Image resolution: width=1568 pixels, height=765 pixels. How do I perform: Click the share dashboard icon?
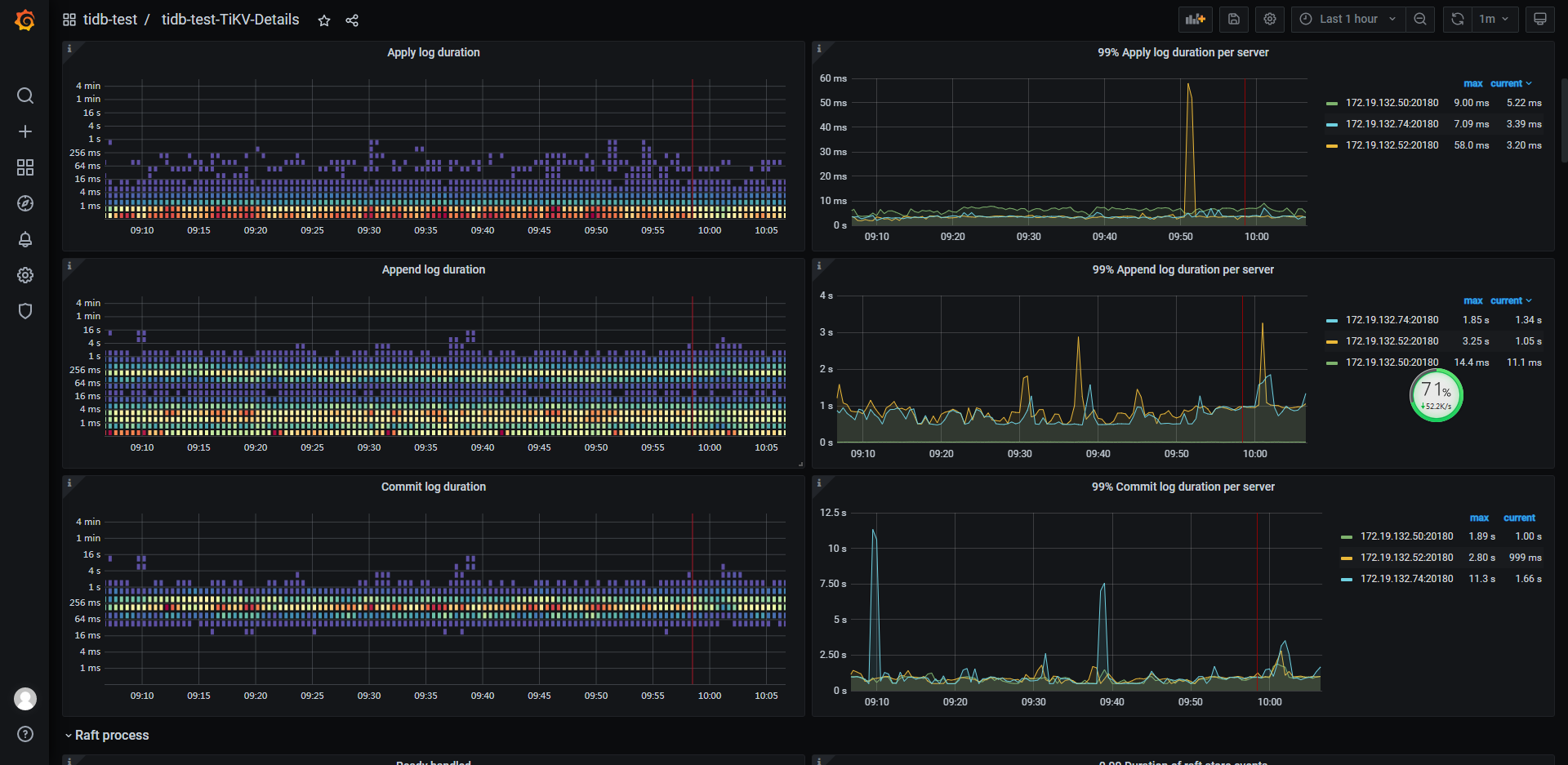click(x=352, y=20)
